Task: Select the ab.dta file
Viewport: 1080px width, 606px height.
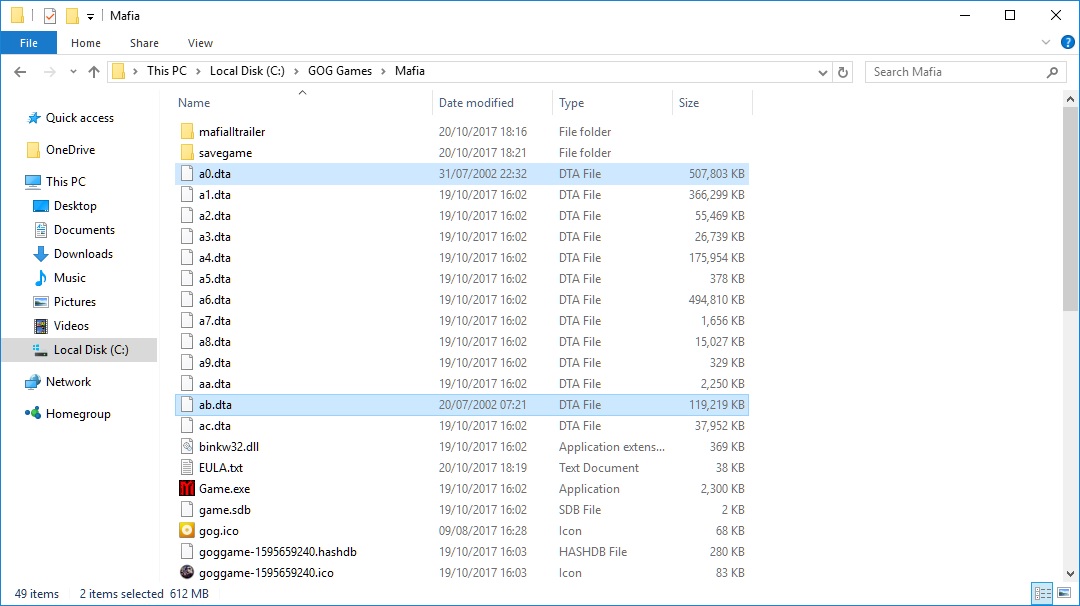Action: point(461,404)
